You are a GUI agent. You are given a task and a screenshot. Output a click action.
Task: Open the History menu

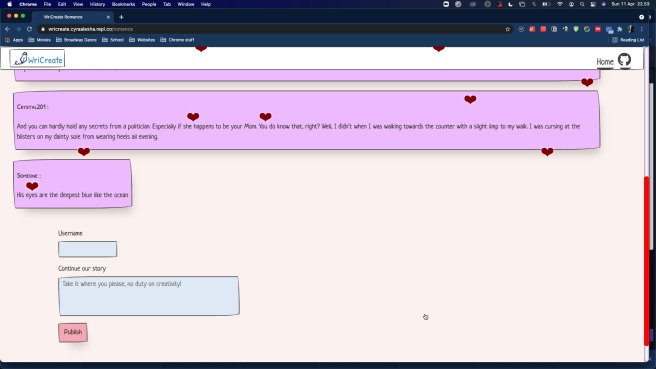[x=97, y=4]
